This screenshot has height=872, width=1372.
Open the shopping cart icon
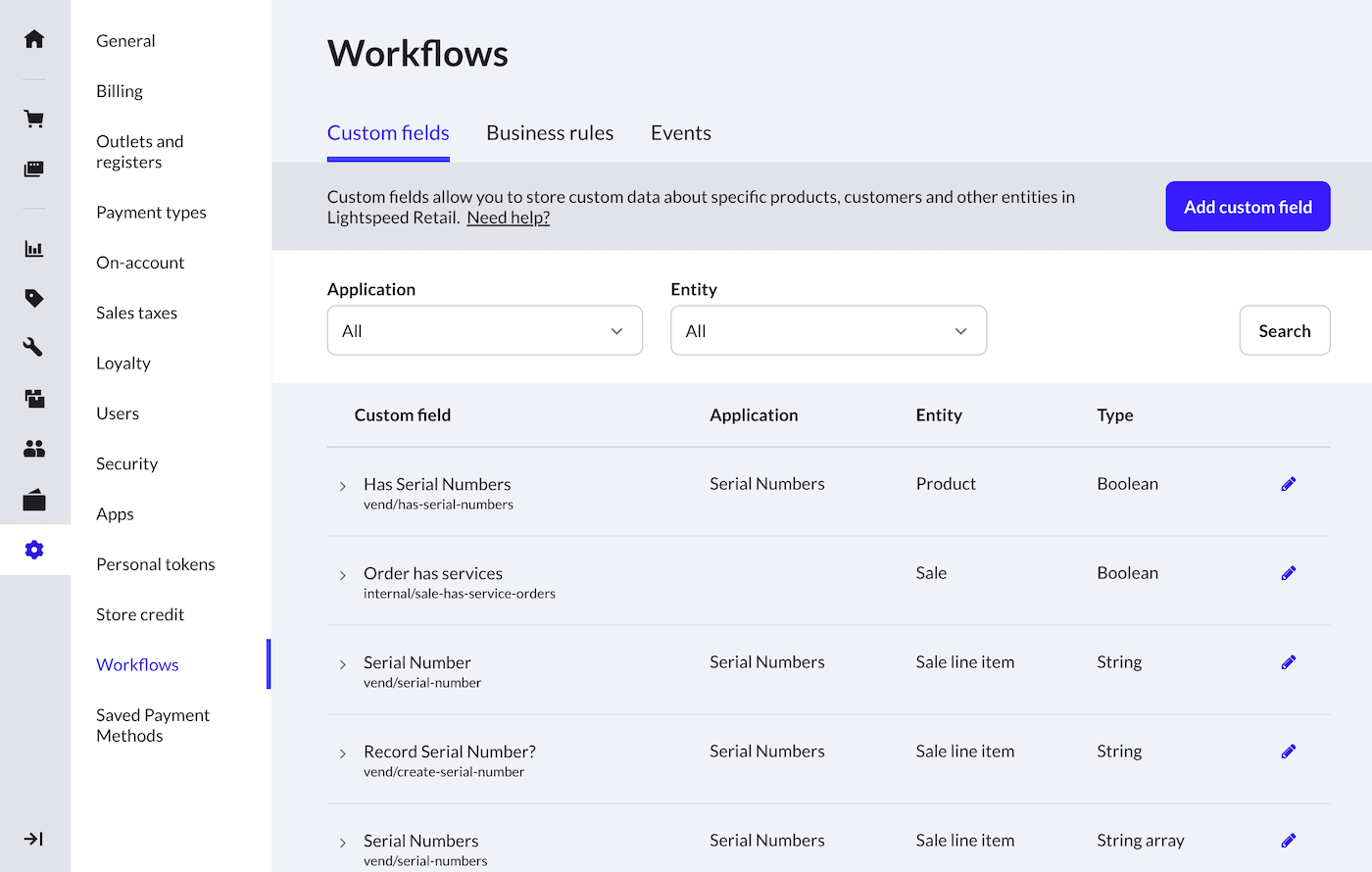point(34,120)
